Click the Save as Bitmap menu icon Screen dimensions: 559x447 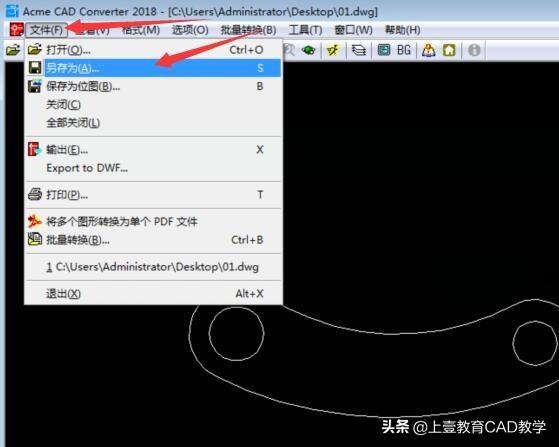point(35,86)
